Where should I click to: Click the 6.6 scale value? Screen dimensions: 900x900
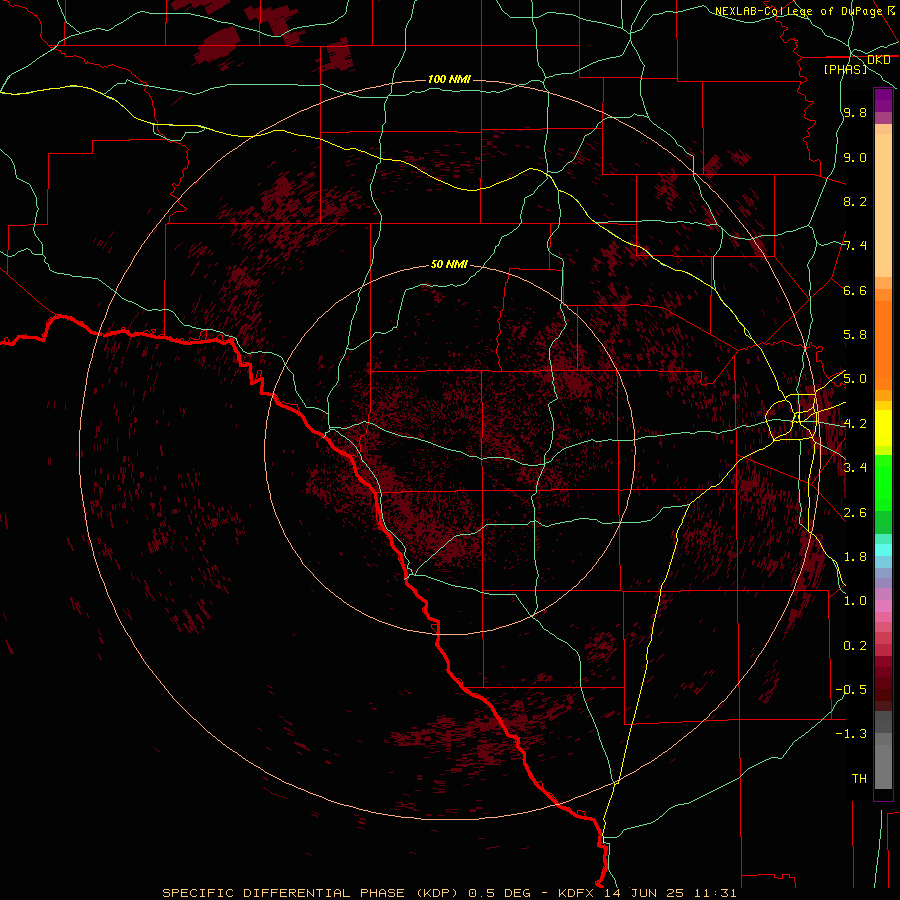(855, 290)
